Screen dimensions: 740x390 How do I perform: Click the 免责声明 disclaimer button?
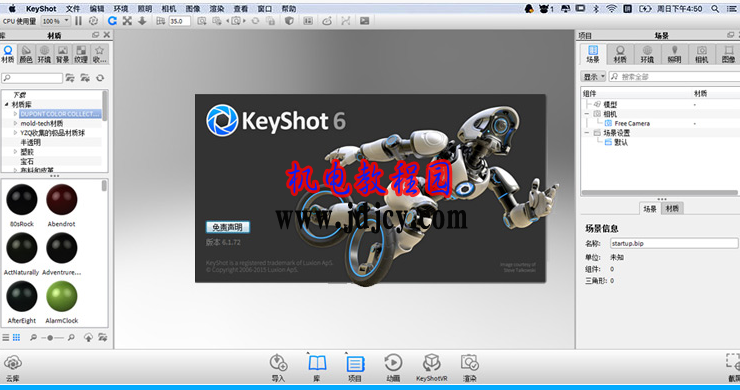click(x=227, y=227)
